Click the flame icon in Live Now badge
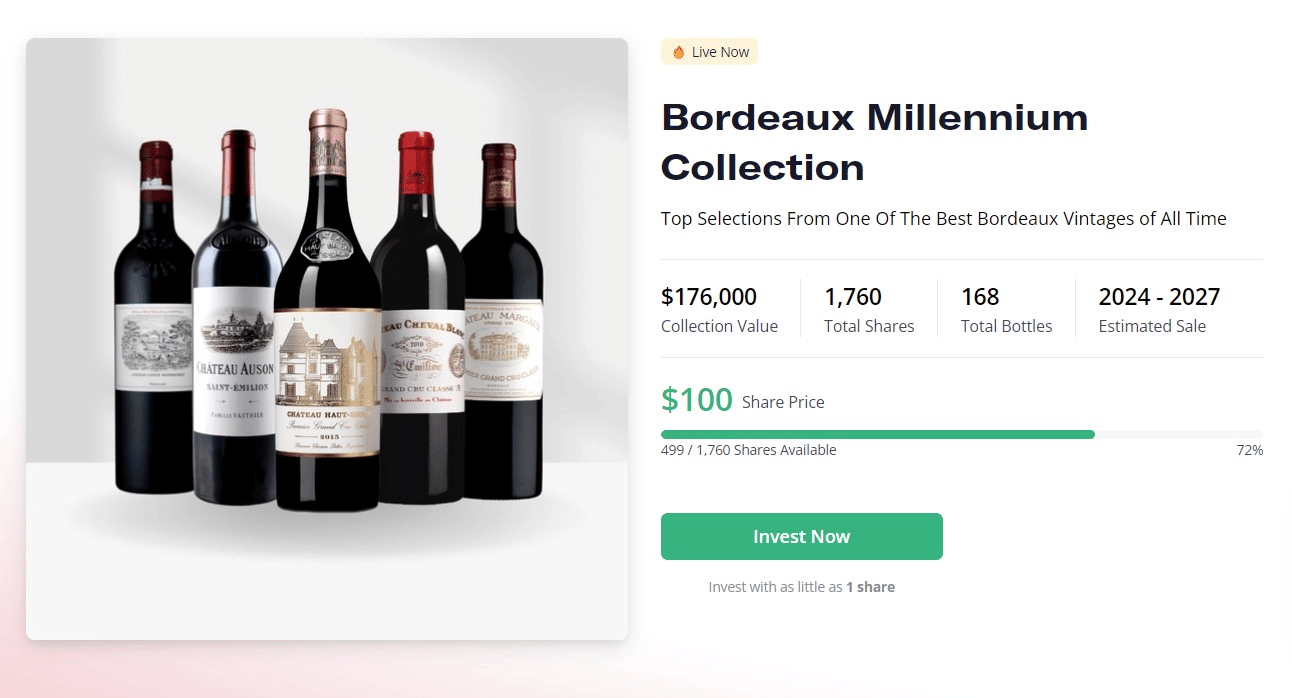The width and height of the screenshot is (1292, 698). point(679,52)
